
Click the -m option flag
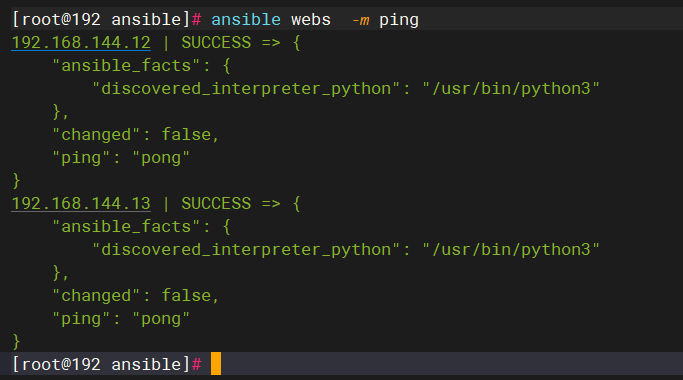[361, 20]
